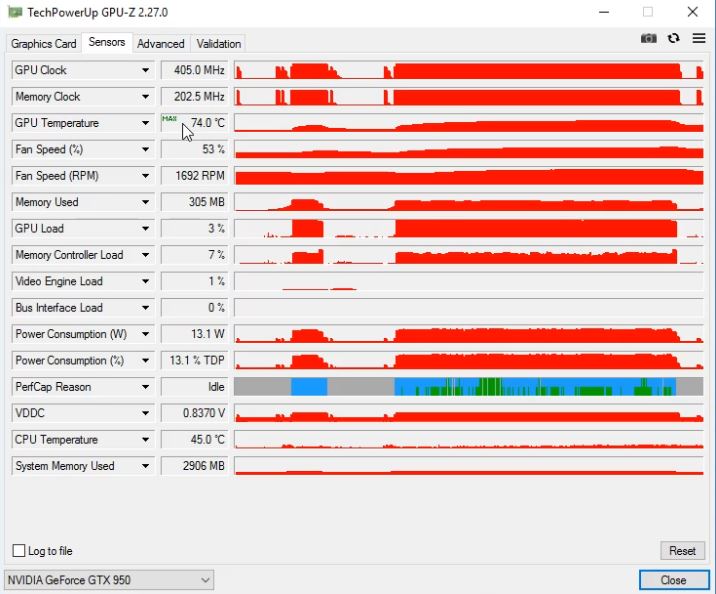Click the PerfCap Reason color bar
This screenshot has height=594, width=716.
coord(469,387)
